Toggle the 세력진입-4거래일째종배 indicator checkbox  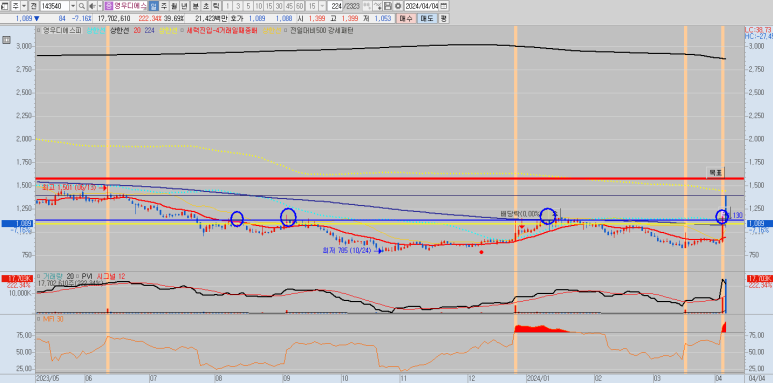click(182, 30)
